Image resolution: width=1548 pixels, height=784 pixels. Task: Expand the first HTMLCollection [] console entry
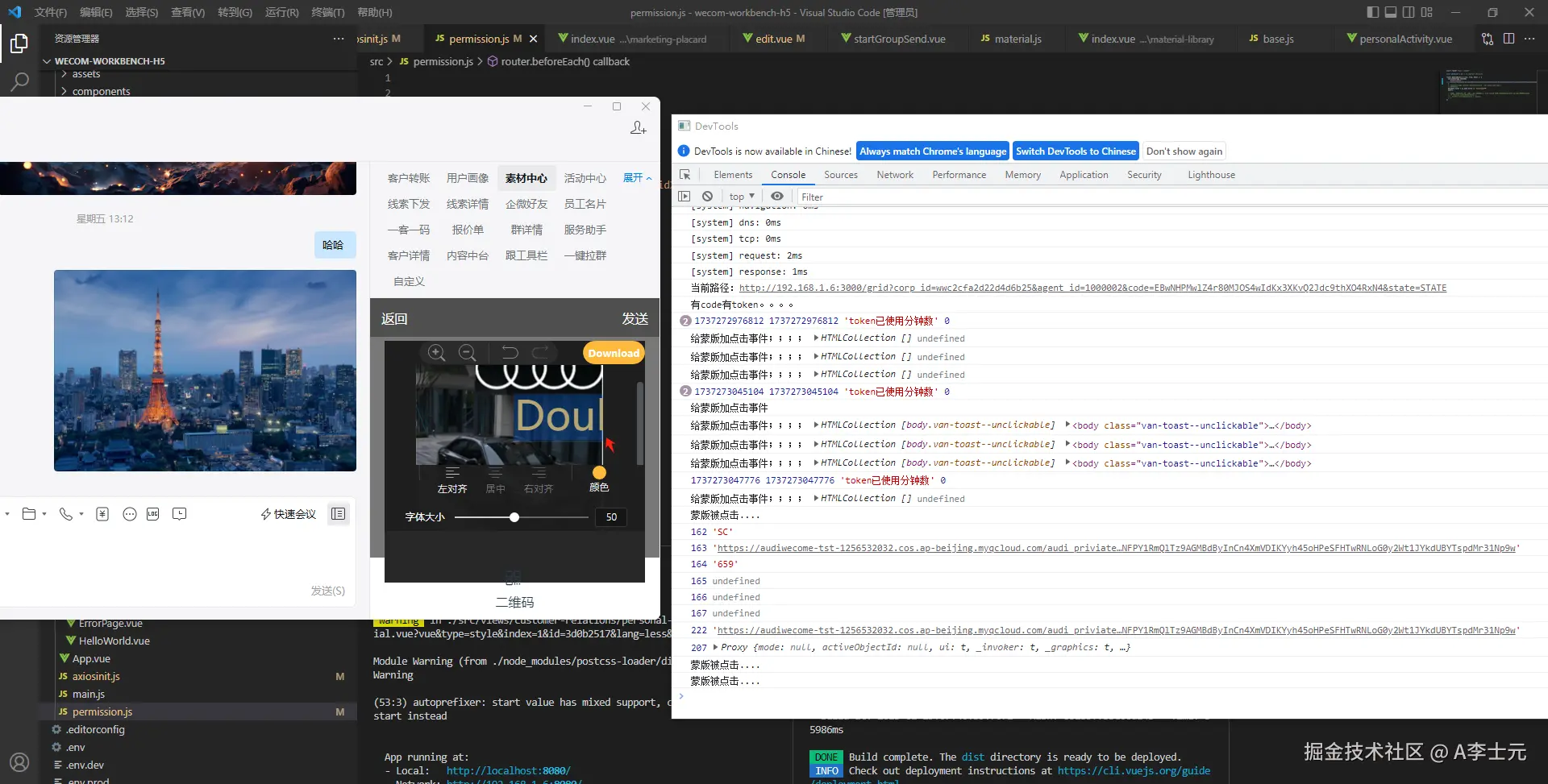pos(817,338)
